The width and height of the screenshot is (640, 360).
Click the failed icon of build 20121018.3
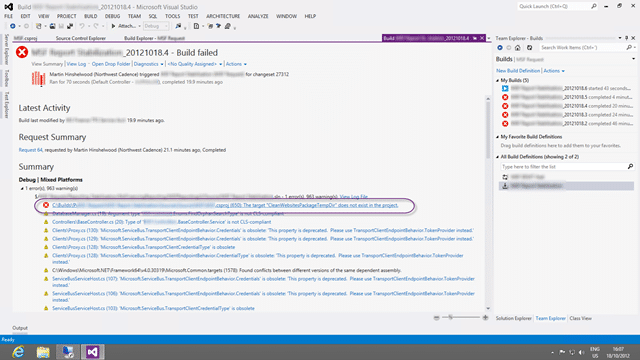(x=505, y=115)
